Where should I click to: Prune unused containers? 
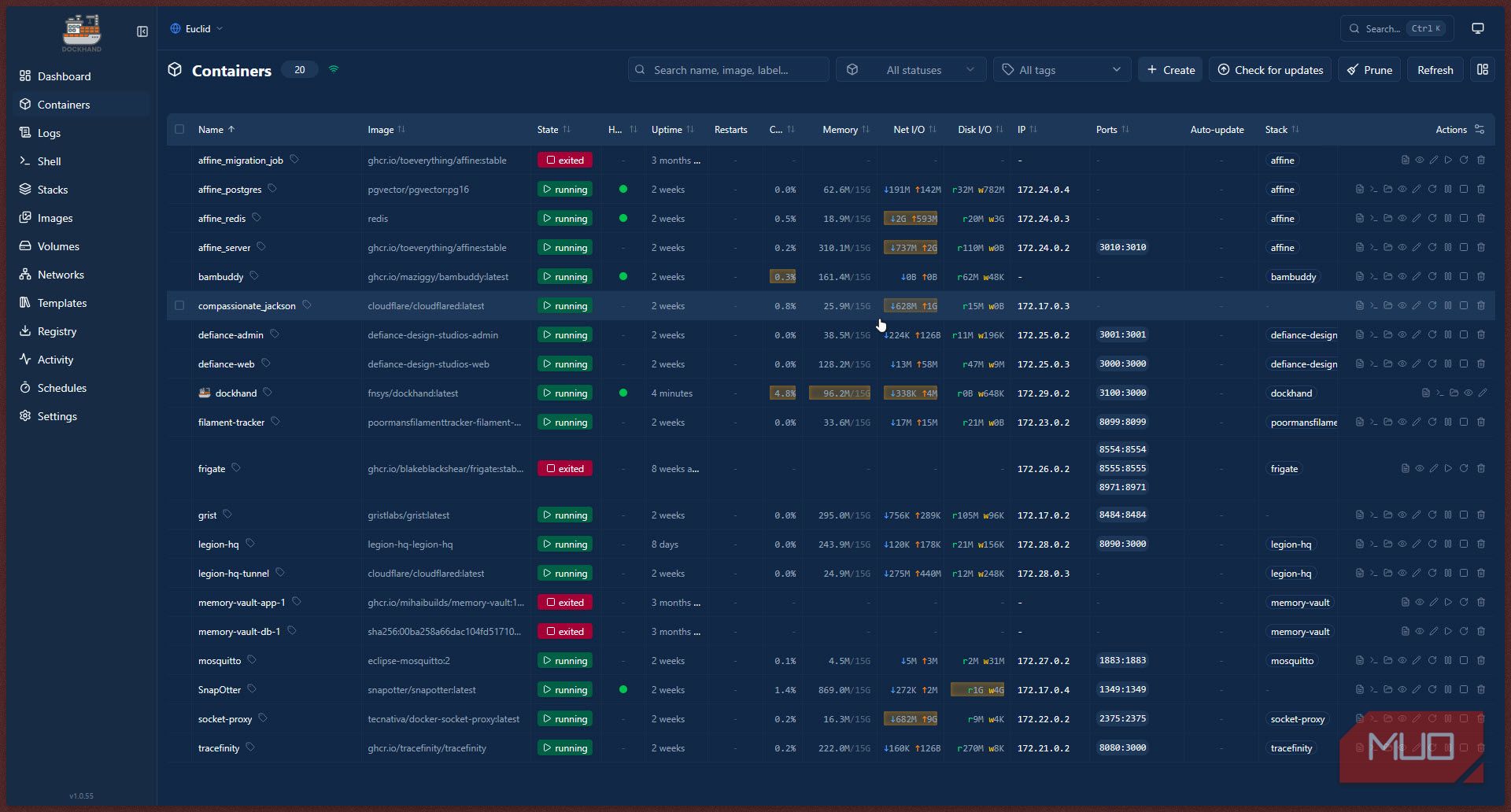(x=1369, y=69)
